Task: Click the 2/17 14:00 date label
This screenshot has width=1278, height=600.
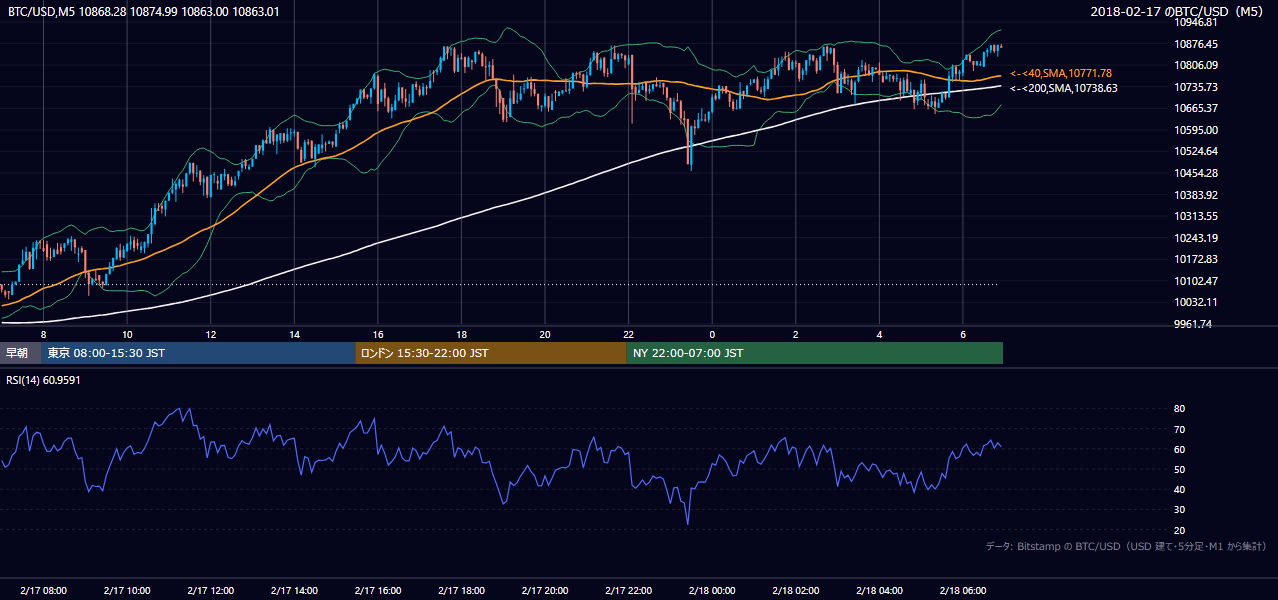Action: coord(294,590)
